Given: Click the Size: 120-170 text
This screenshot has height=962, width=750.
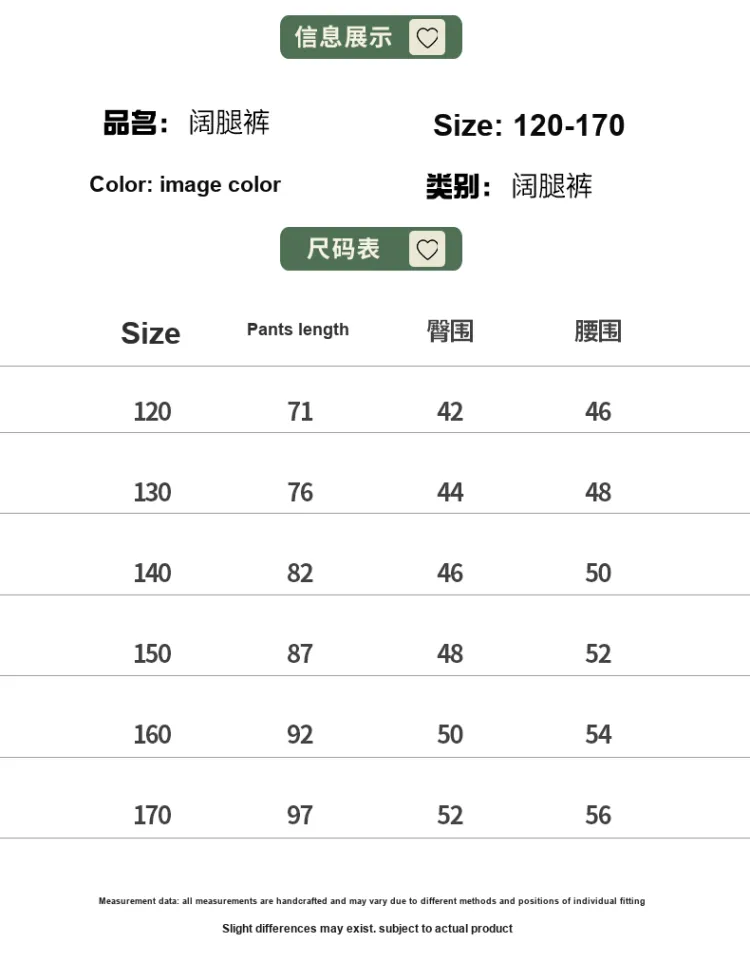Looking at the screenshot, I should tap(528, 126).
